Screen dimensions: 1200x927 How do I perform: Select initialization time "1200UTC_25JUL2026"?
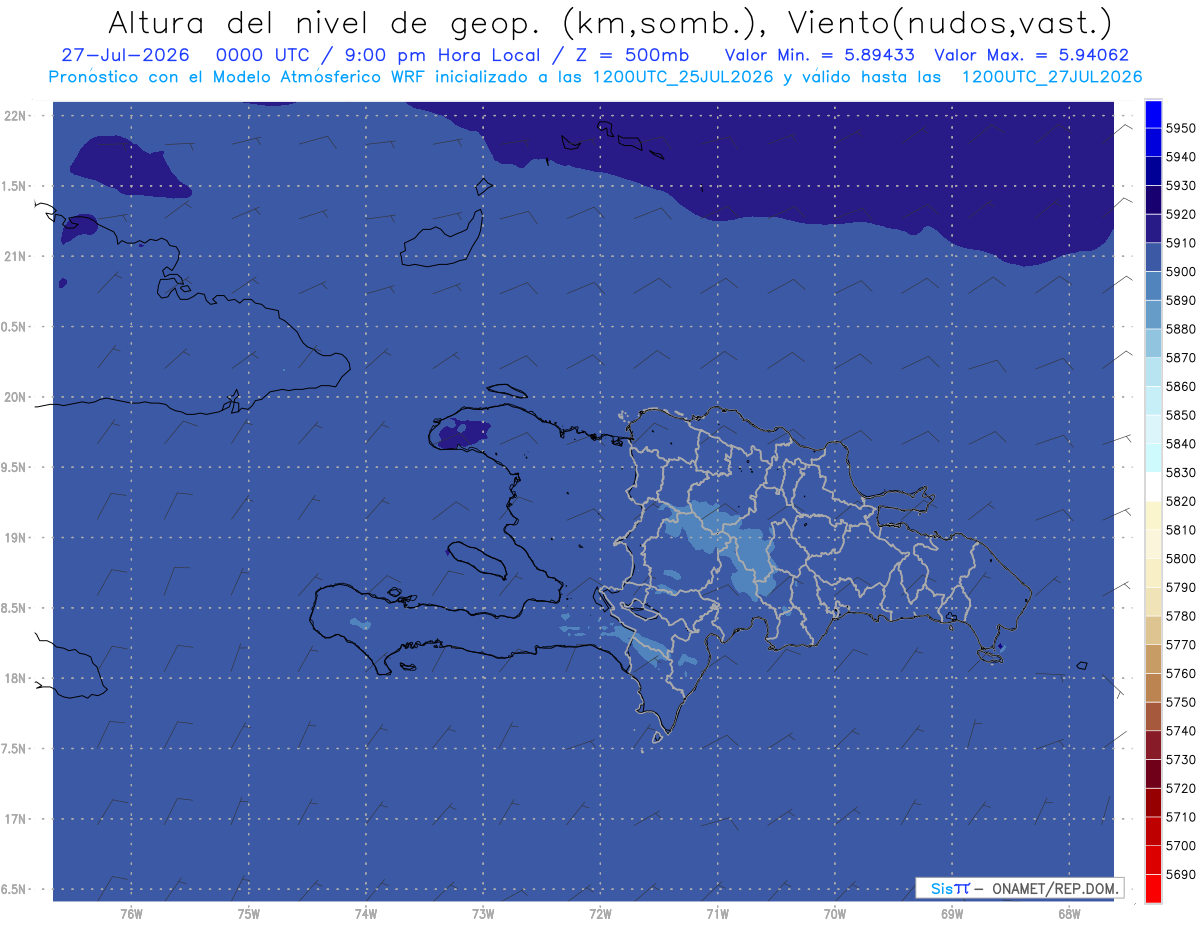coord(683,77)
